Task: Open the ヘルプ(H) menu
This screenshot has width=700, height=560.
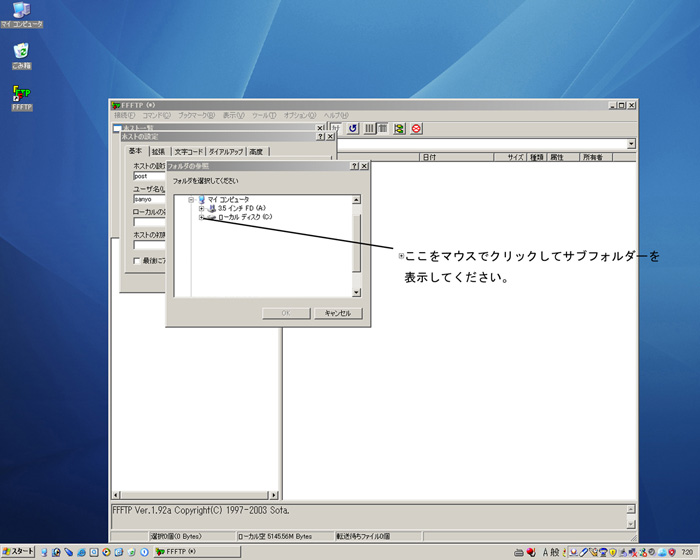Action: pyautogui.click(x=336, y=115)
